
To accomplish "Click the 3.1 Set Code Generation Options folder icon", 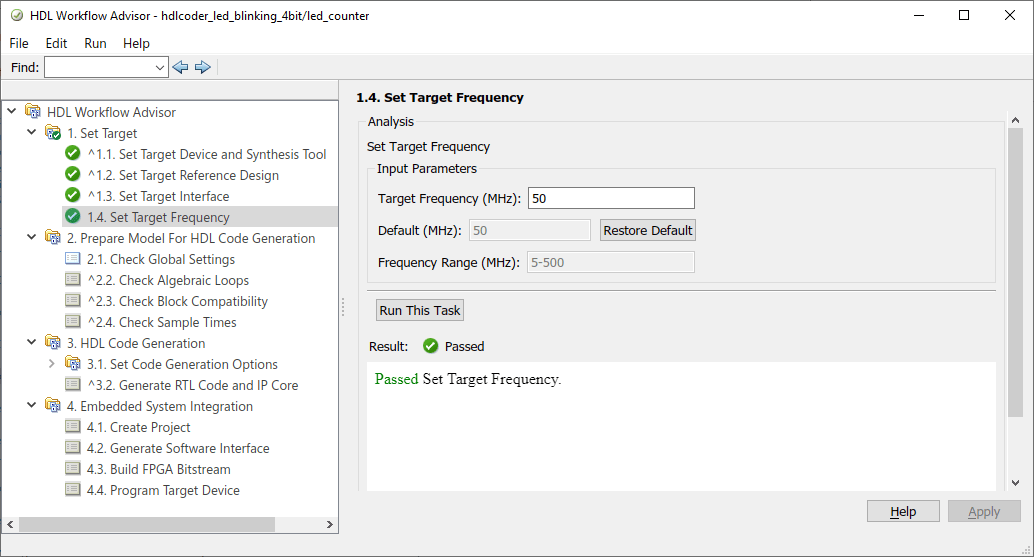I will (72, 364).
